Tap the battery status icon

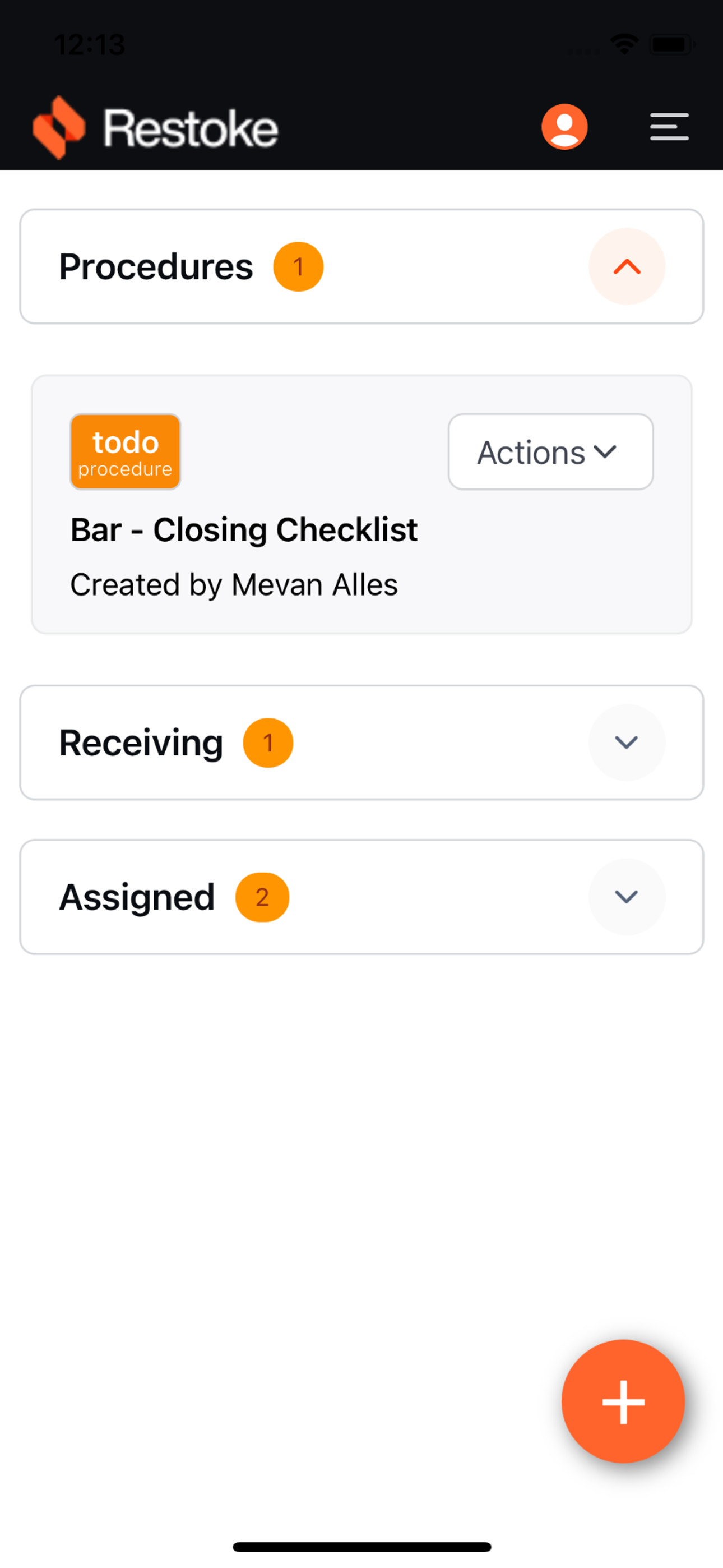pyautogui.click(x=671, y=44)
